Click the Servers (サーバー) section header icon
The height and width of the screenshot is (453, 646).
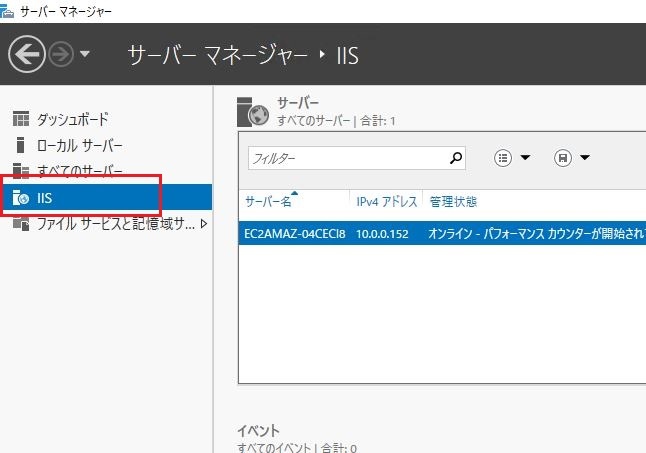pos(253,112)
